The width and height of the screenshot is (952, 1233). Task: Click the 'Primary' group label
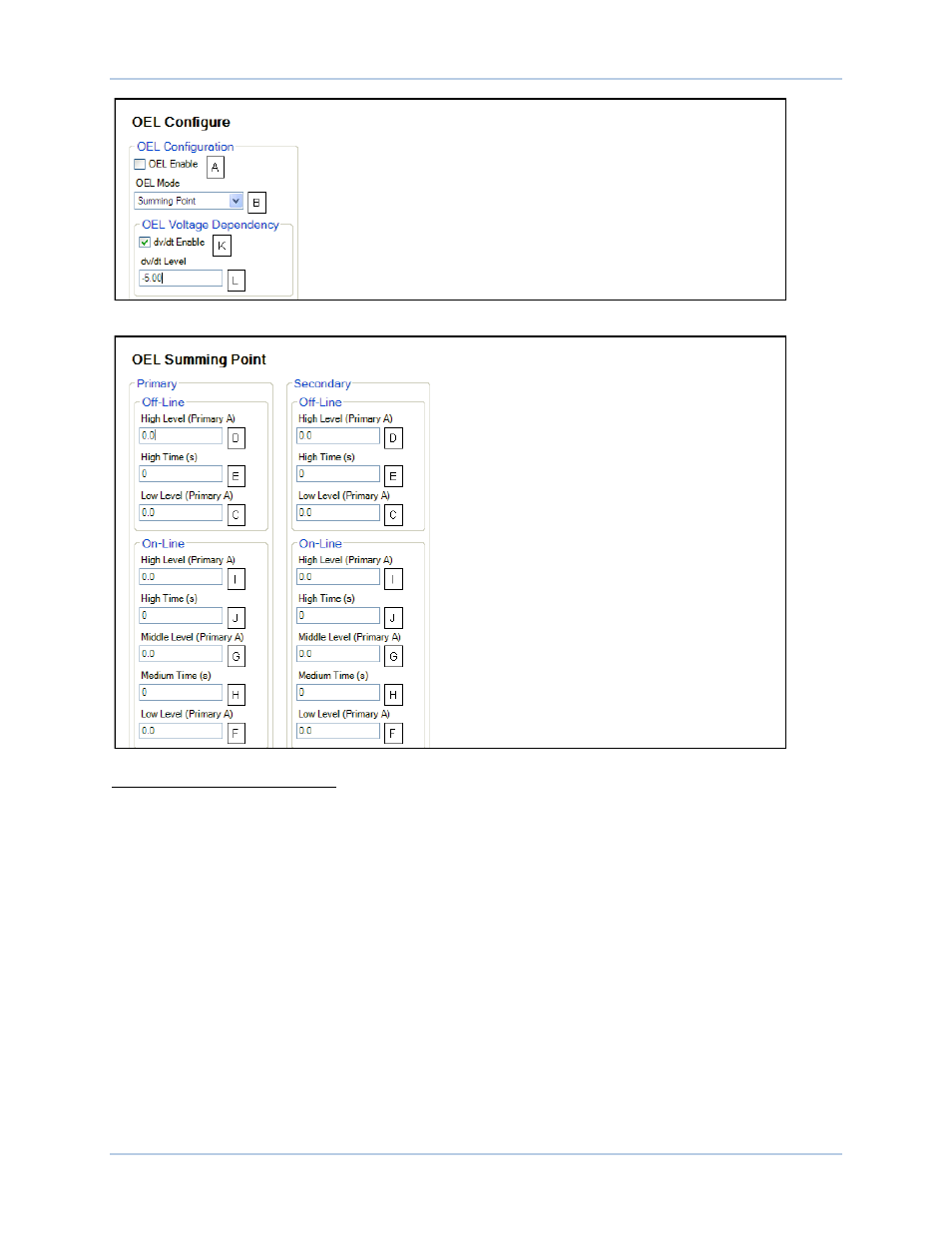point(157,384)
